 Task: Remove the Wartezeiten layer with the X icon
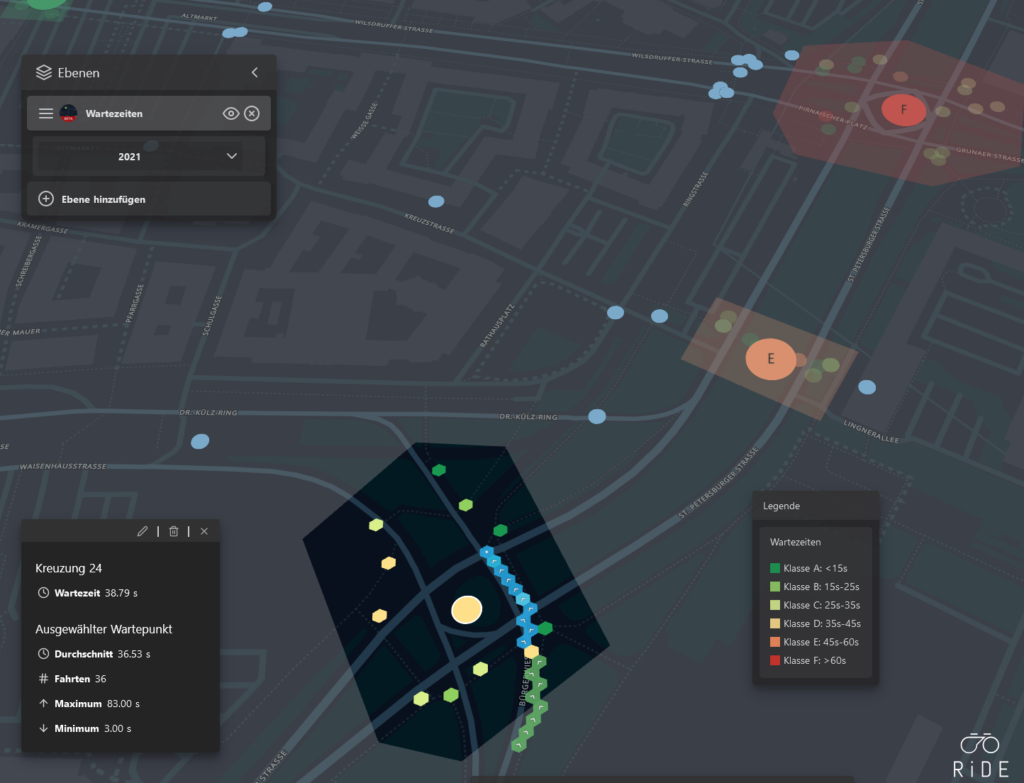click(252, 114)
